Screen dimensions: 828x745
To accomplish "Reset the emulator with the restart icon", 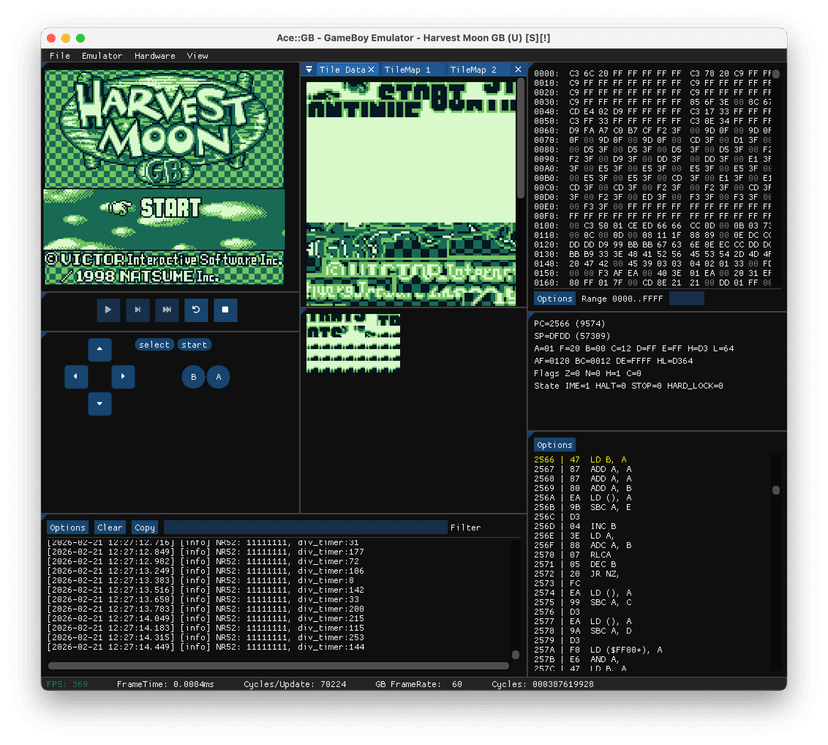I will tap(196, 310).
